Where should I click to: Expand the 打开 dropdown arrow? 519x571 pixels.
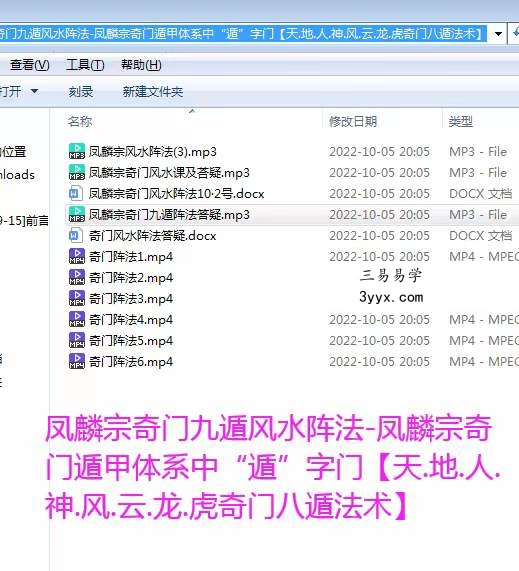coord(35,91)
